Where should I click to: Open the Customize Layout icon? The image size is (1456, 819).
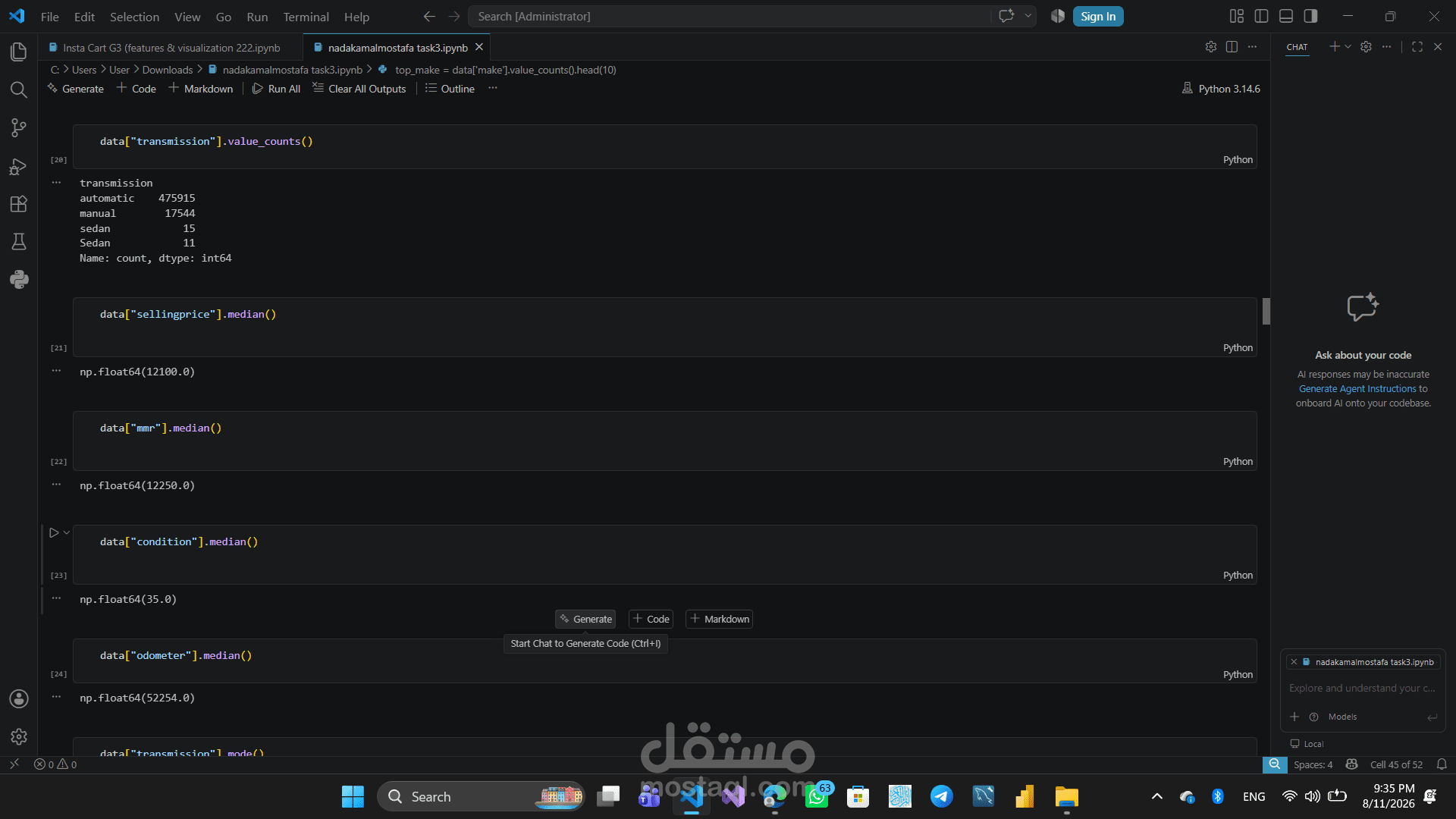click(1237, 17)
